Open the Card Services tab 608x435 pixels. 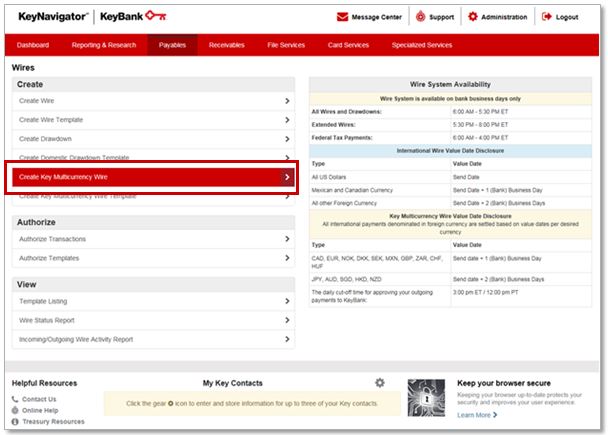point(348,45)
